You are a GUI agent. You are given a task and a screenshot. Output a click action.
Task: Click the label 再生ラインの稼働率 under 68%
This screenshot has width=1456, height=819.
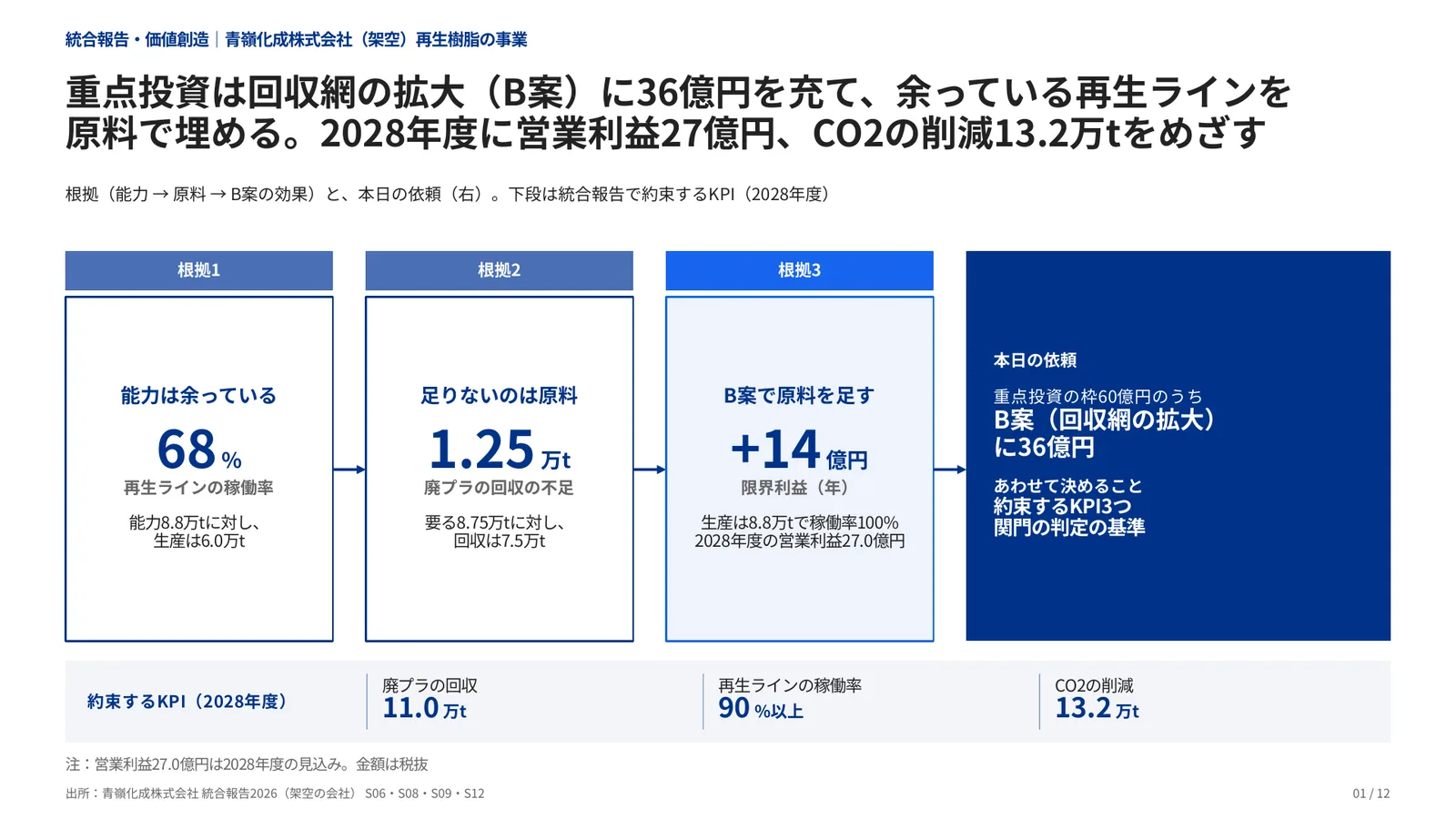click(198, 488)
